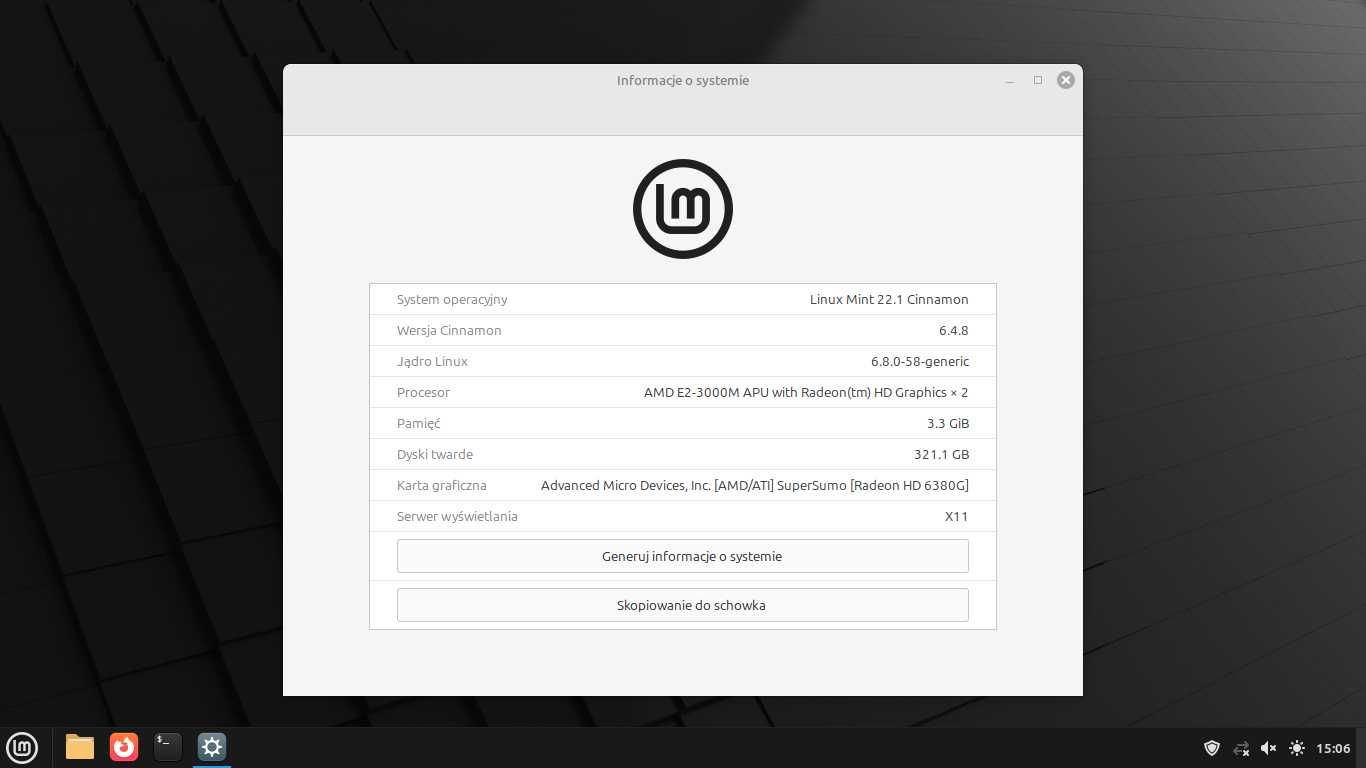The image size is (1366, 768).
Task: Maximize the Informacje o systemie window
Action: click(1038, 80)
